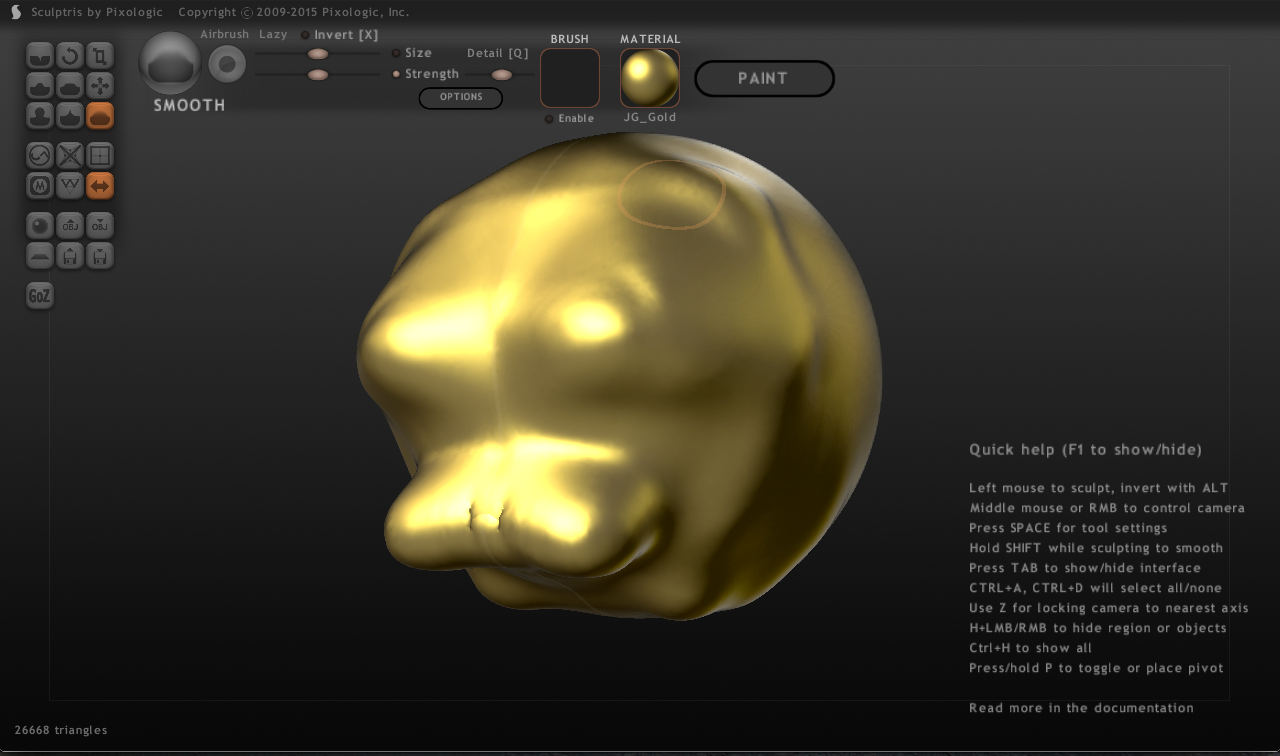Select the Rotate tool
1280x756 pixels.
pos(69,55)
